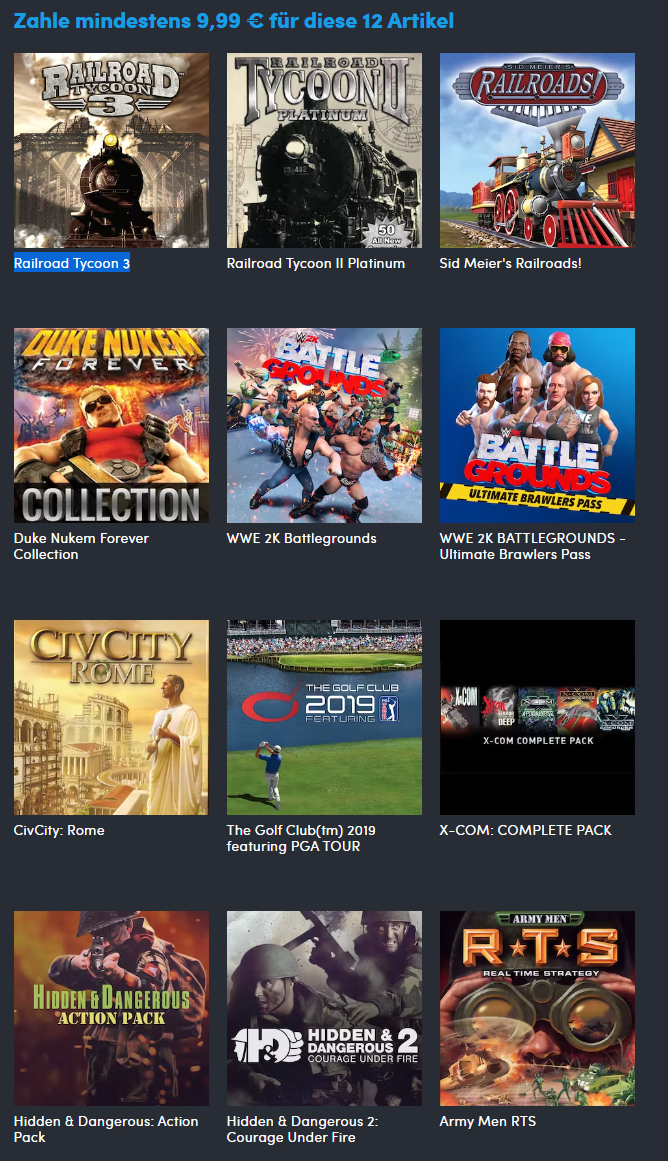668x1161 pixels.
Task: Click the CivCity: Rome title text
Action: tap(59, 830)
